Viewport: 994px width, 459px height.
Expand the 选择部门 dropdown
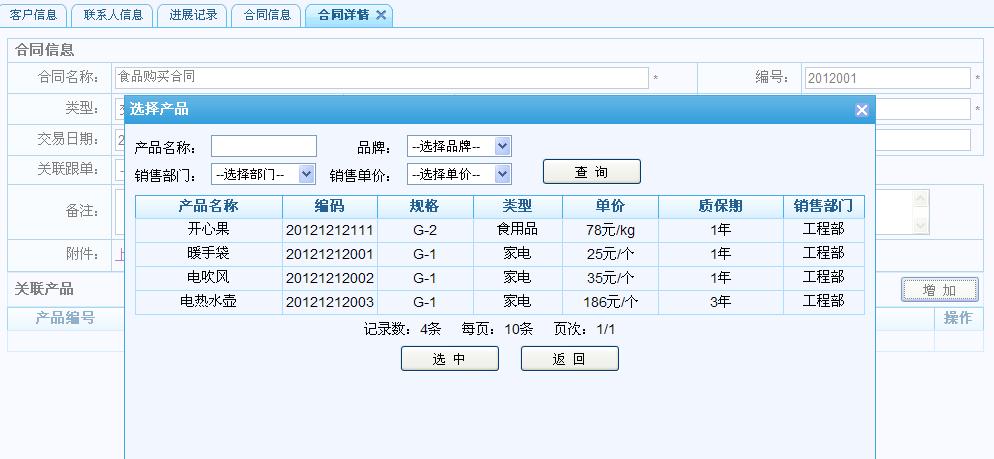click(x=265, y=174)
